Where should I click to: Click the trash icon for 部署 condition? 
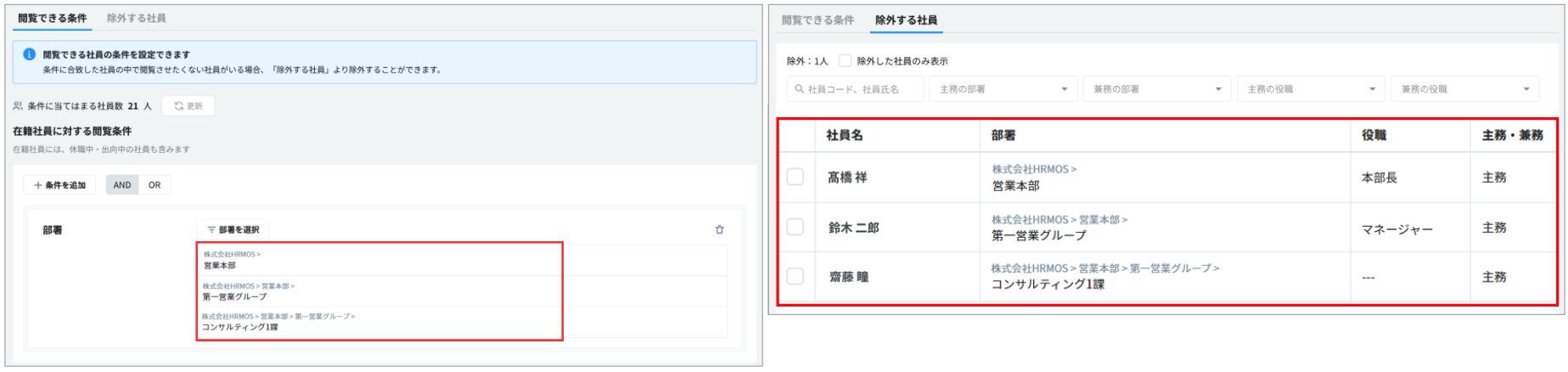point(719,229)
